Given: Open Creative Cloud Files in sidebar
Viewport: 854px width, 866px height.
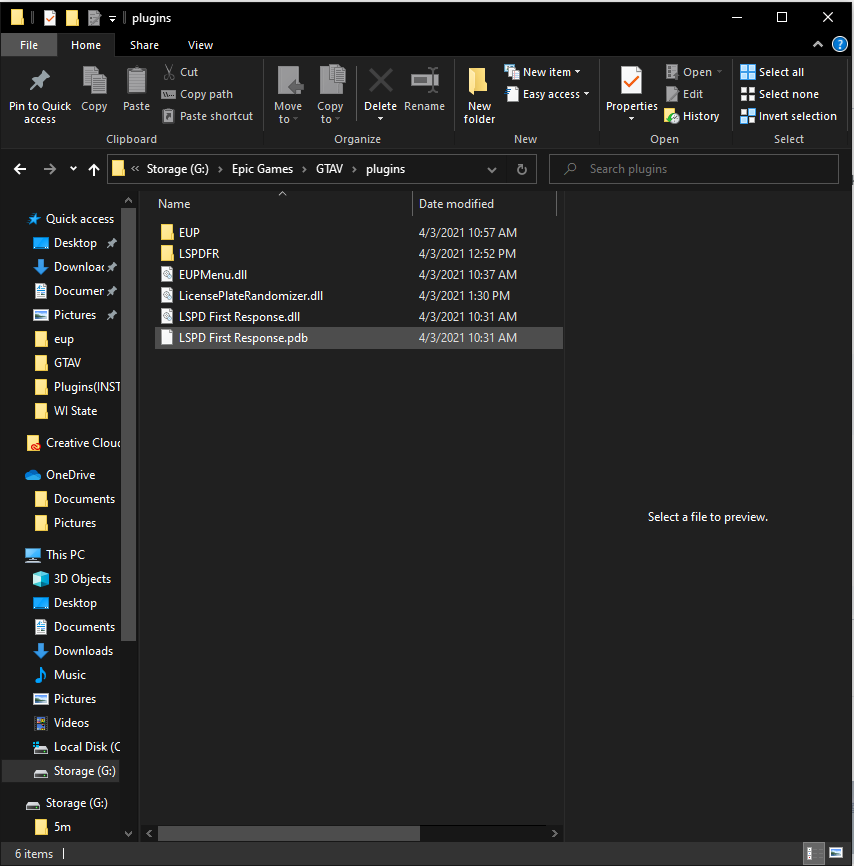Looking at the screenshot, I should click(x=73, y=443).
